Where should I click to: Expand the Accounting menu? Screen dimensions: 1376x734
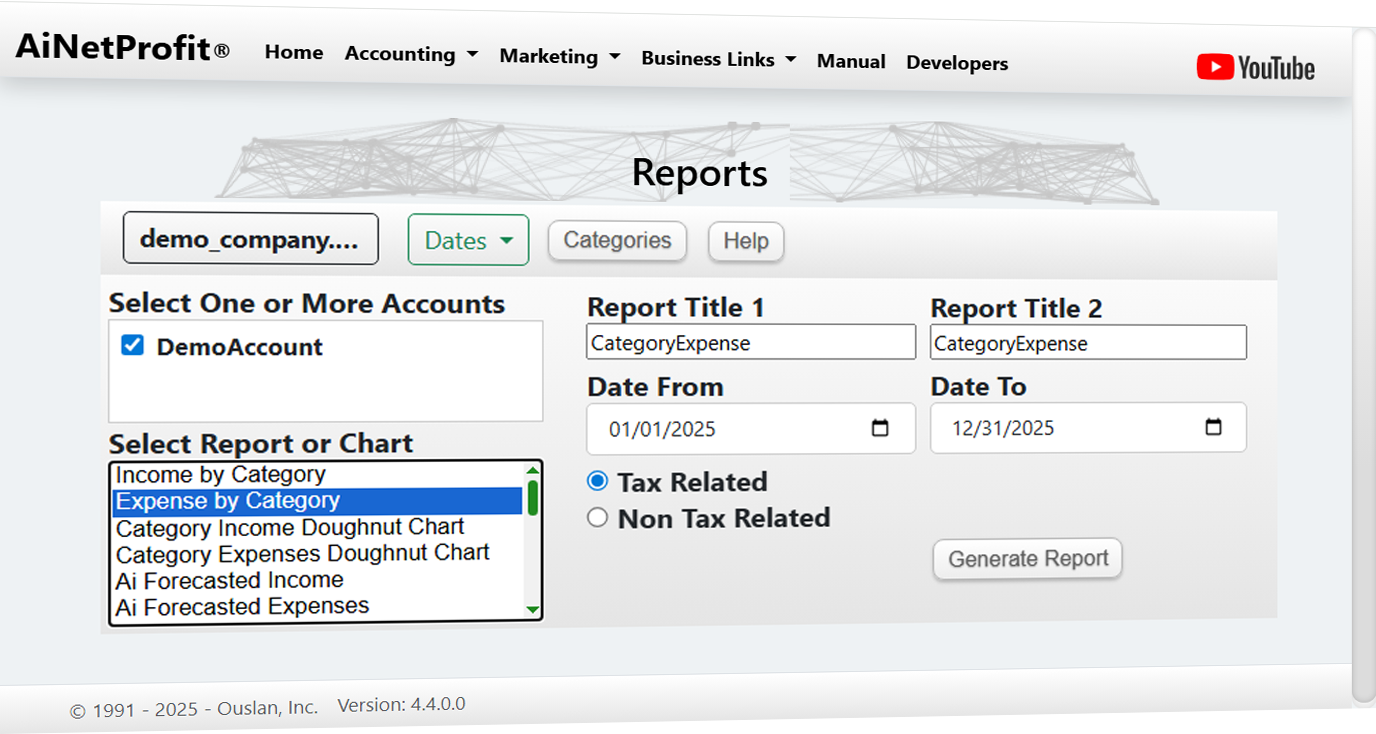[x=411, y=55]
